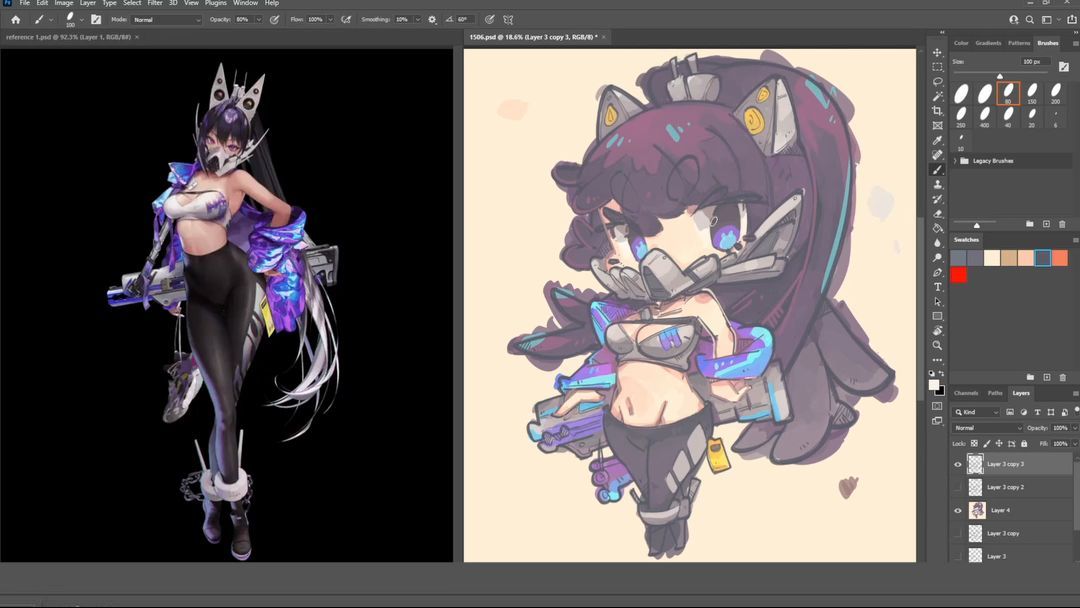Select the Horizontal Type tool

(x=937, y=286)
